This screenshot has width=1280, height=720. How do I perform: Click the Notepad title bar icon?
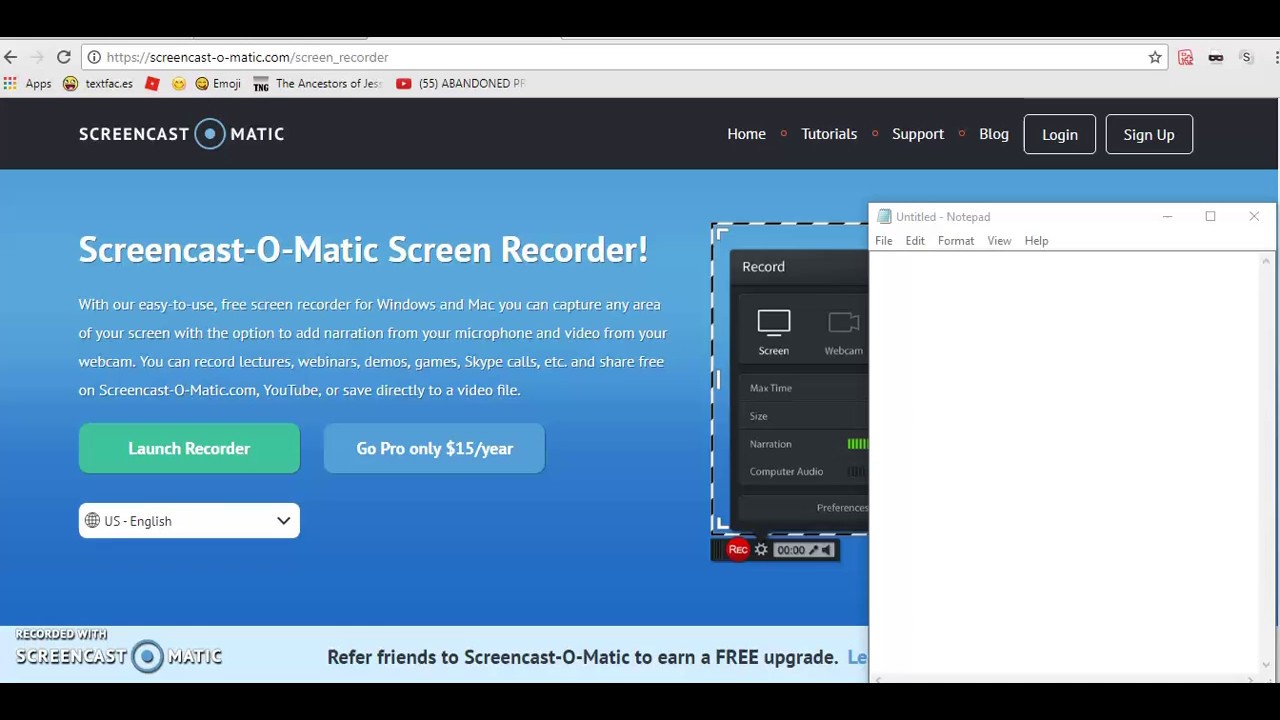click(884, 217)
